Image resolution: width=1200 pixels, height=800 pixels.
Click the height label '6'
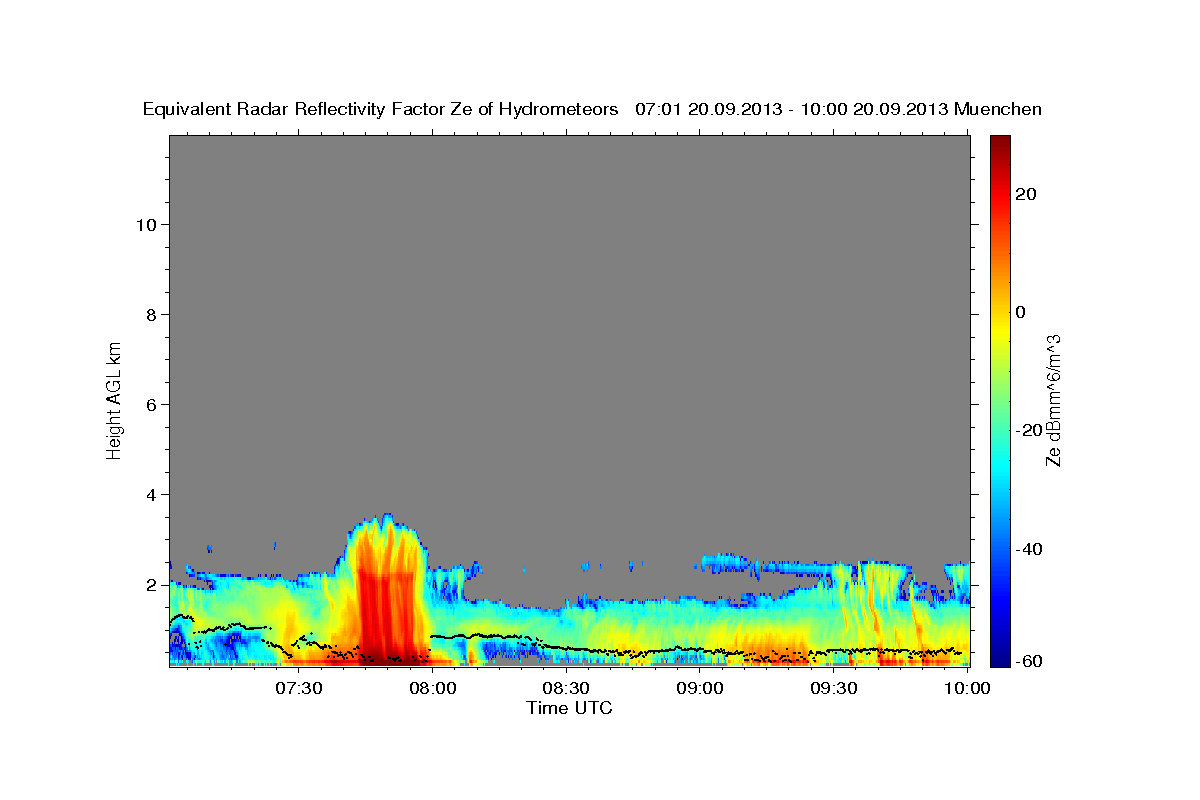(x=151, y=404)
